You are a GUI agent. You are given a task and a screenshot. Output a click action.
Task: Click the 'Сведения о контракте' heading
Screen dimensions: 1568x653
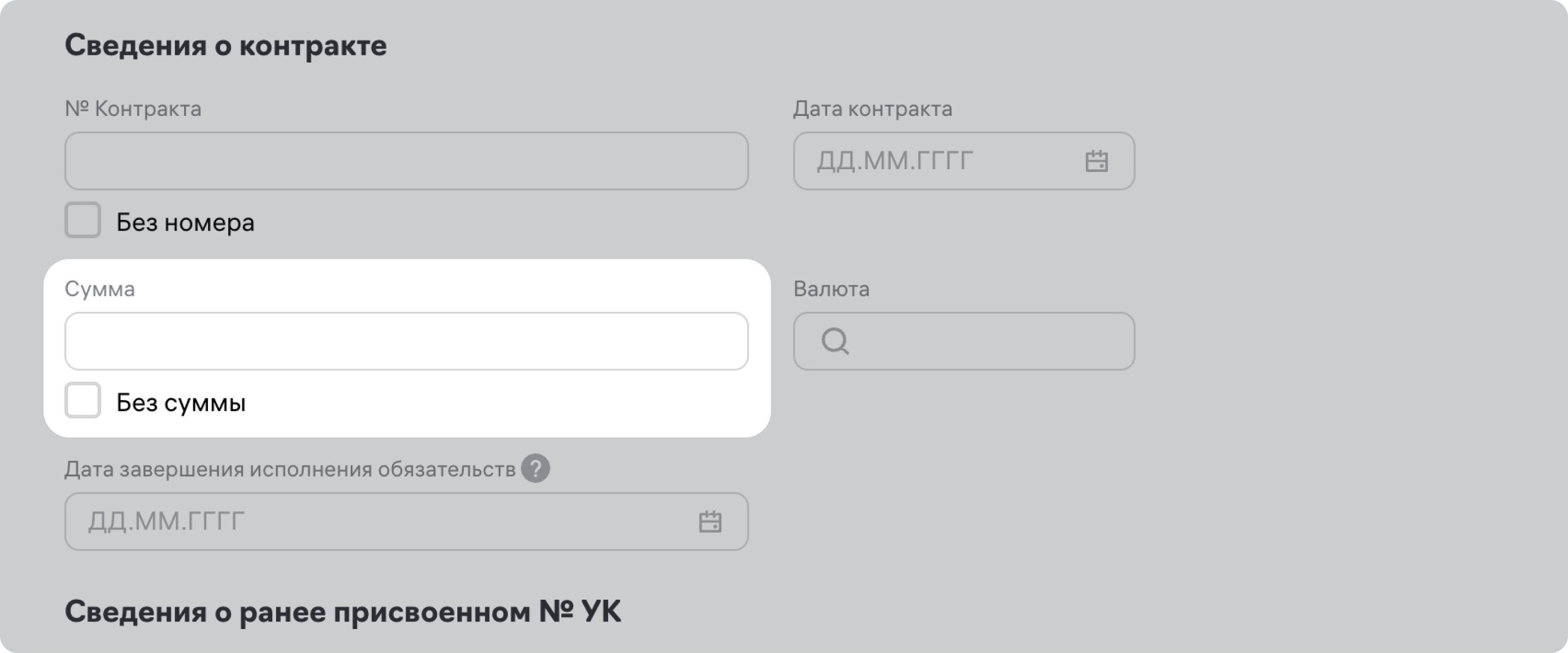coord(225,46)
